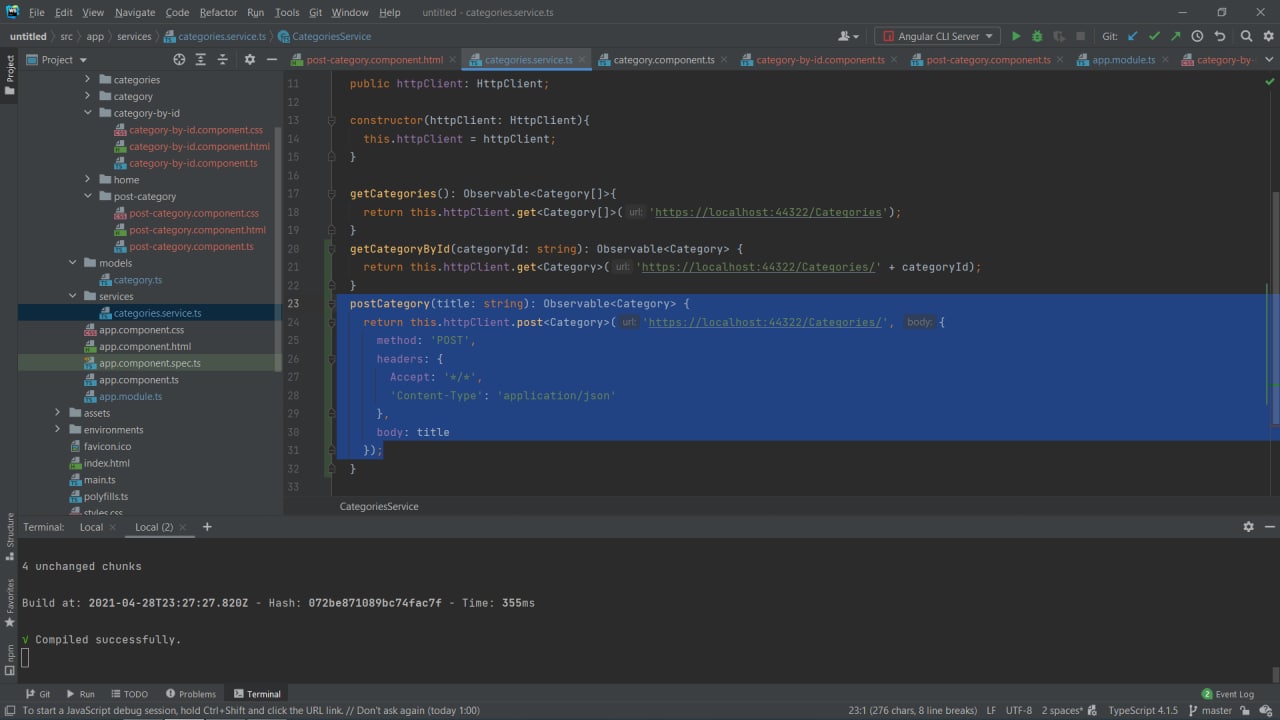Viewport: 1280px width, 720px height.
Task: Open the localhost Categories URL in getCategories
Action: coord(768,212)
